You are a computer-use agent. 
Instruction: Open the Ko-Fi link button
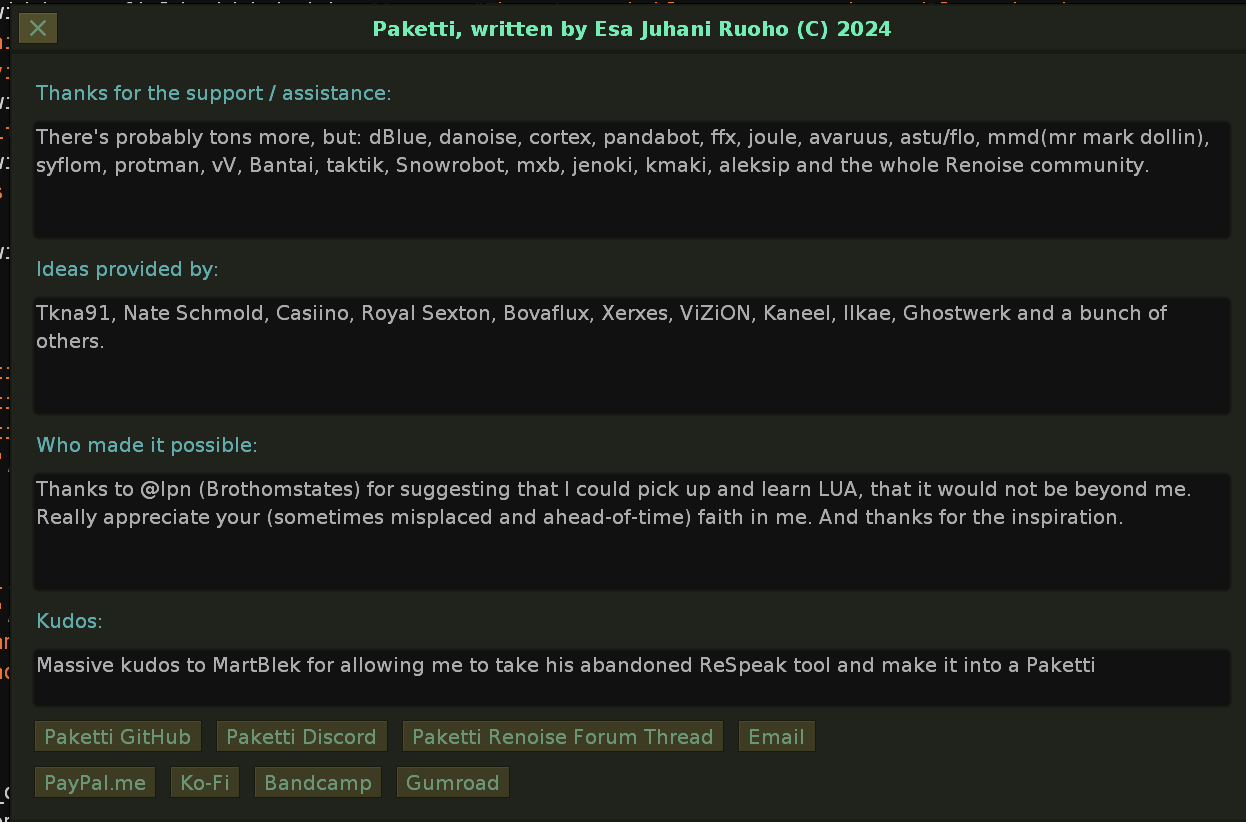tap(205, 783)
